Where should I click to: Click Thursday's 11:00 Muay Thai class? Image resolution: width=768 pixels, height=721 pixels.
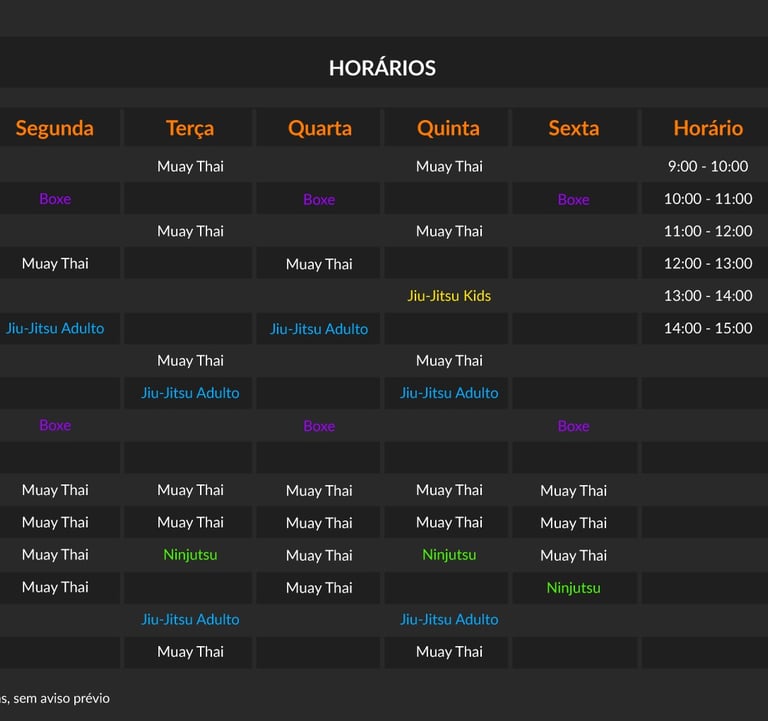click(x=449, y=231)
